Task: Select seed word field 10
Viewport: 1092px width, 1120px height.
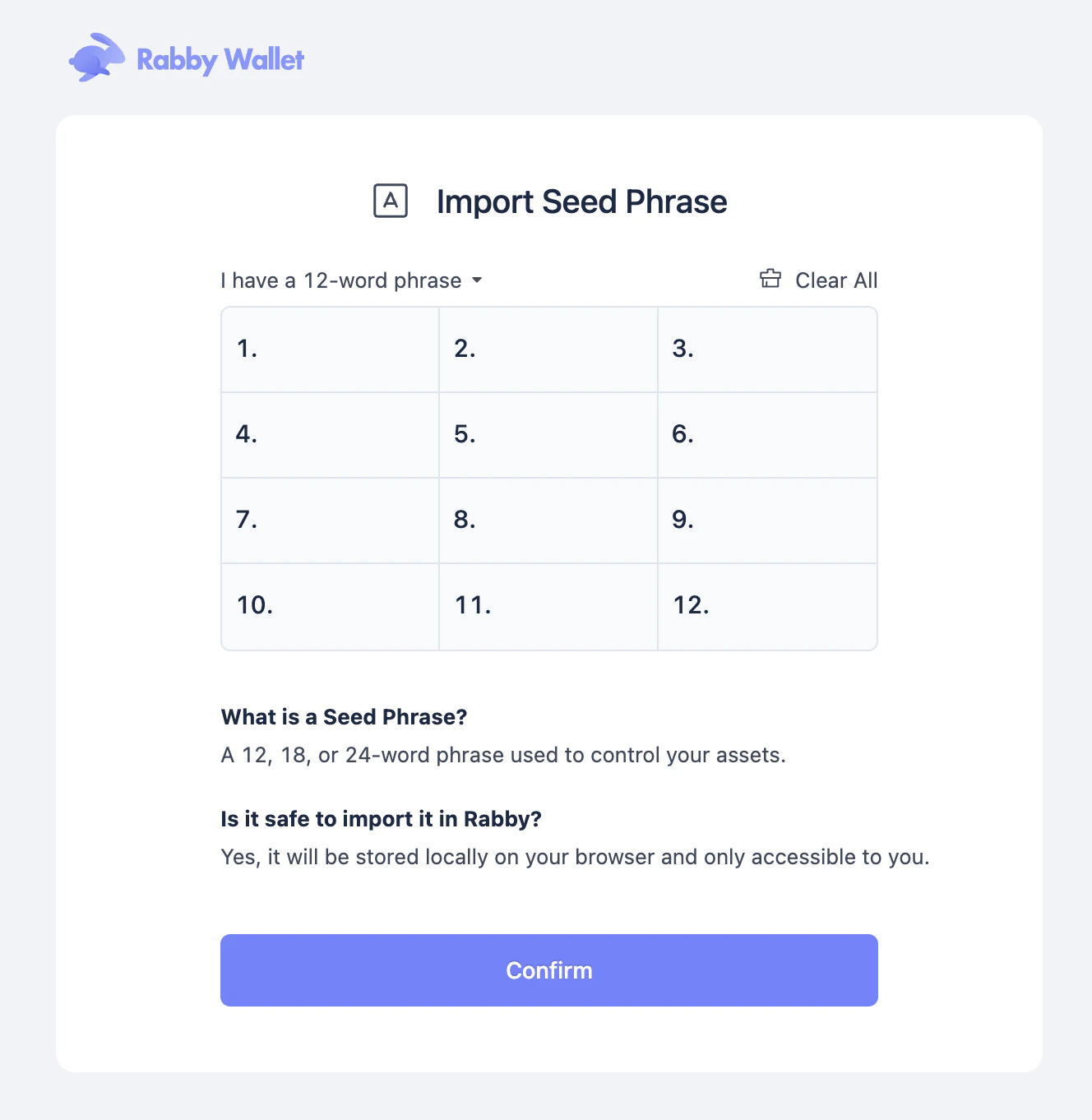Action: click(x=329, y=606)
